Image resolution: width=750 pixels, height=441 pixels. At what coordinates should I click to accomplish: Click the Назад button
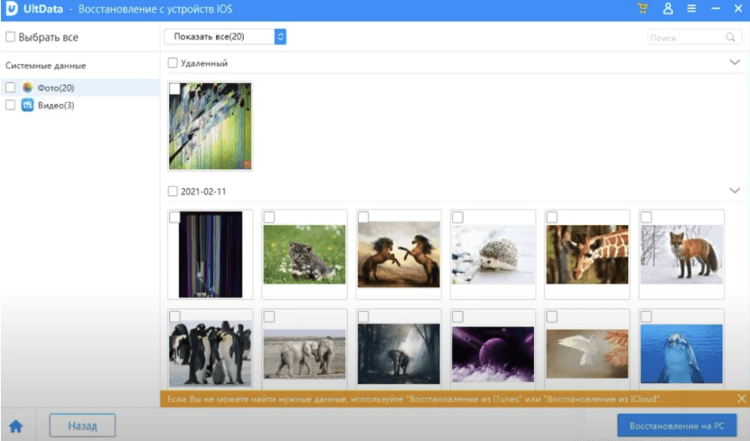click(82, 425)
